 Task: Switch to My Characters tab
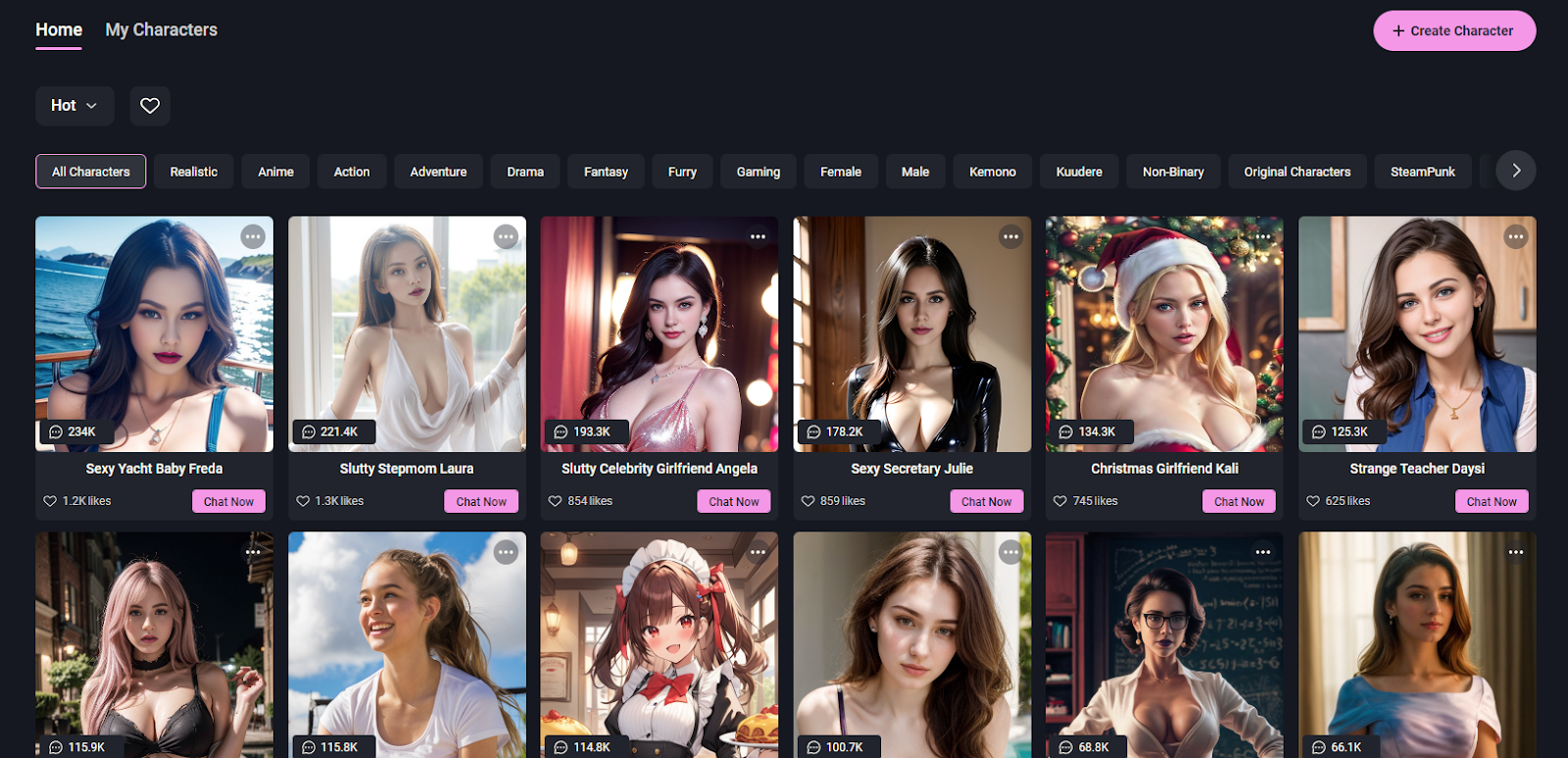pos(162,30)
